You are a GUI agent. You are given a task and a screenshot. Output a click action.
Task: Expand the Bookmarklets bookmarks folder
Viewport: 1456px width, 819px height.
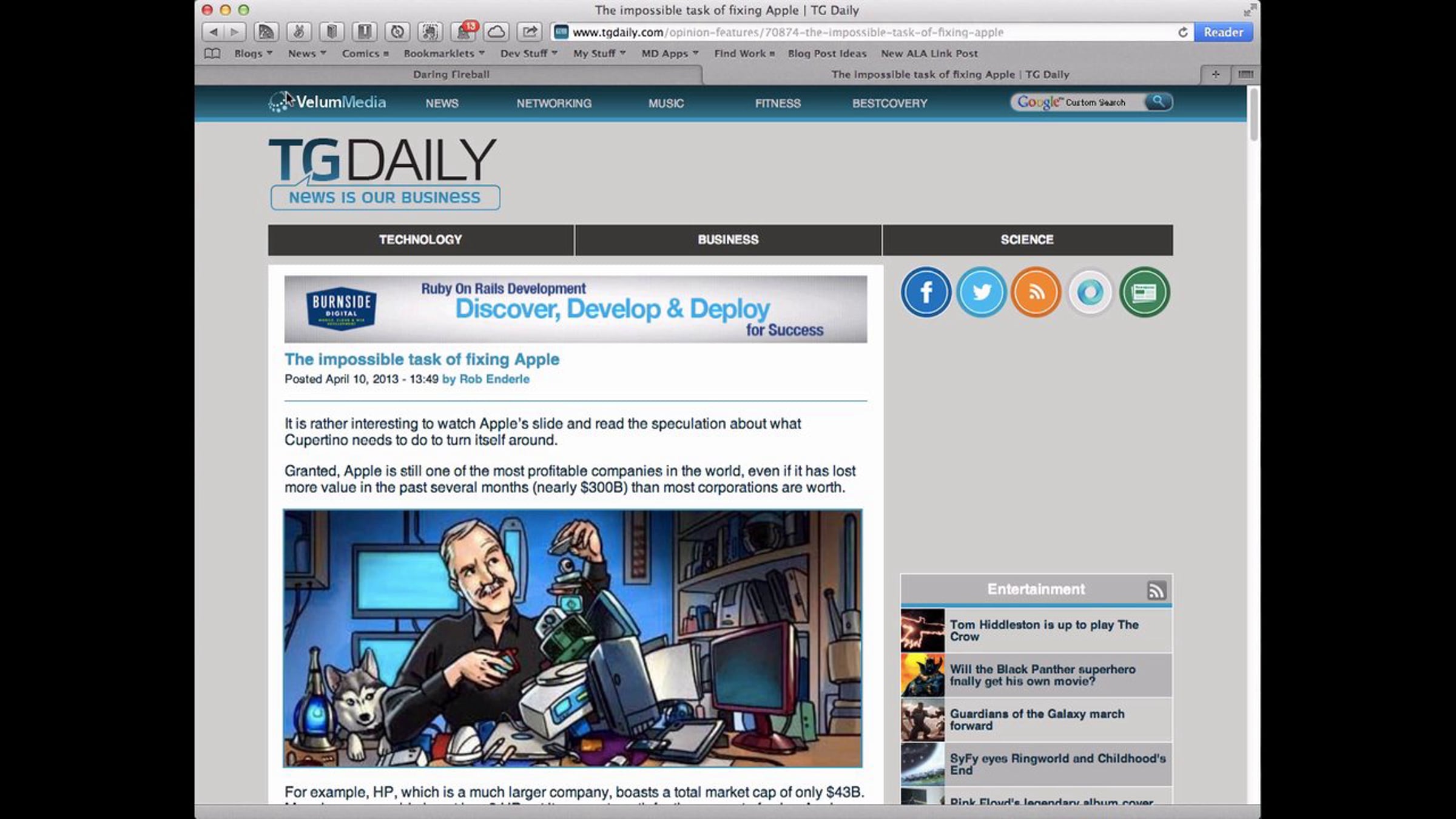pos(444,53)
